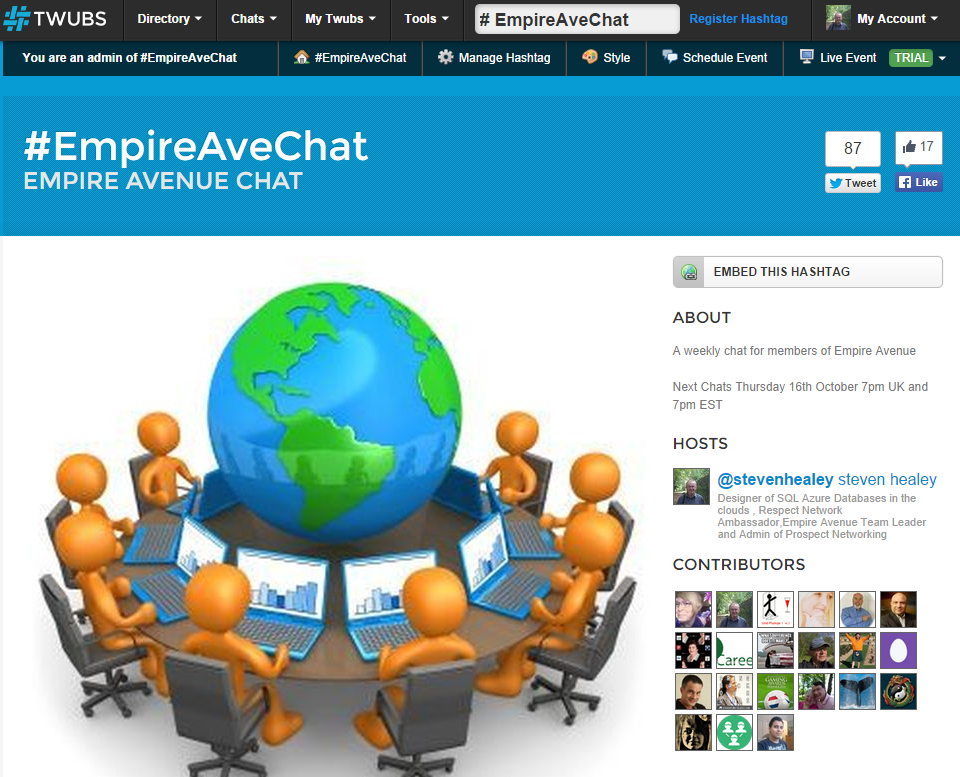
Task: Open the Directory dropdown menu
Action: (170, 19)
